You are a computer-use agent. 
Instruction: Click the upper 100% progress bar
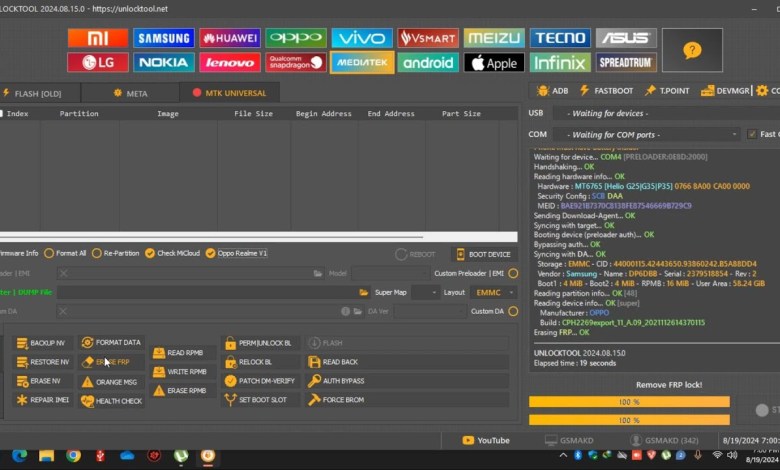click(629, 402)
